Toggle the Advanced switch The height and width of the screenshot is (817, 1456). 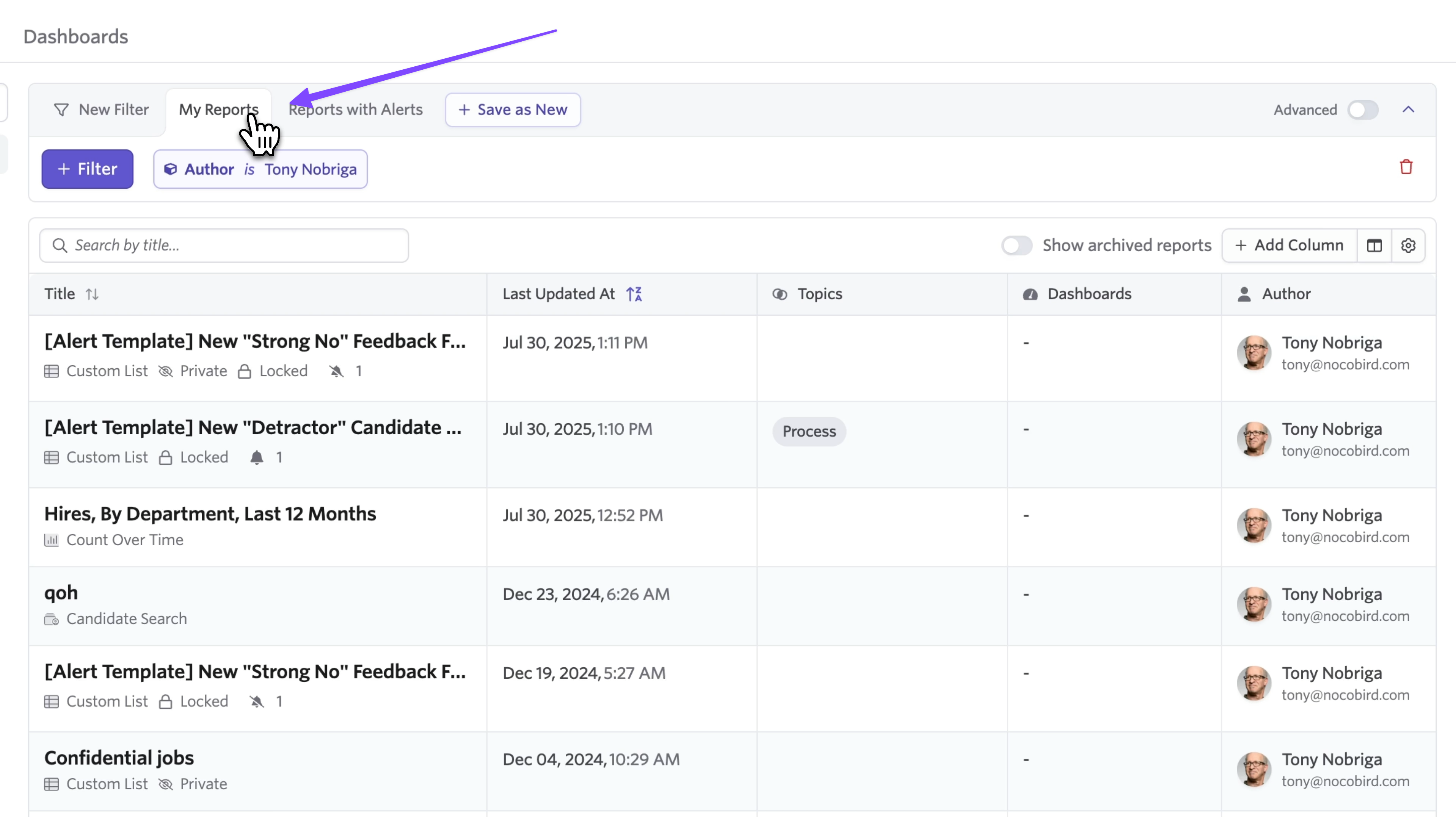(1363, 110)
